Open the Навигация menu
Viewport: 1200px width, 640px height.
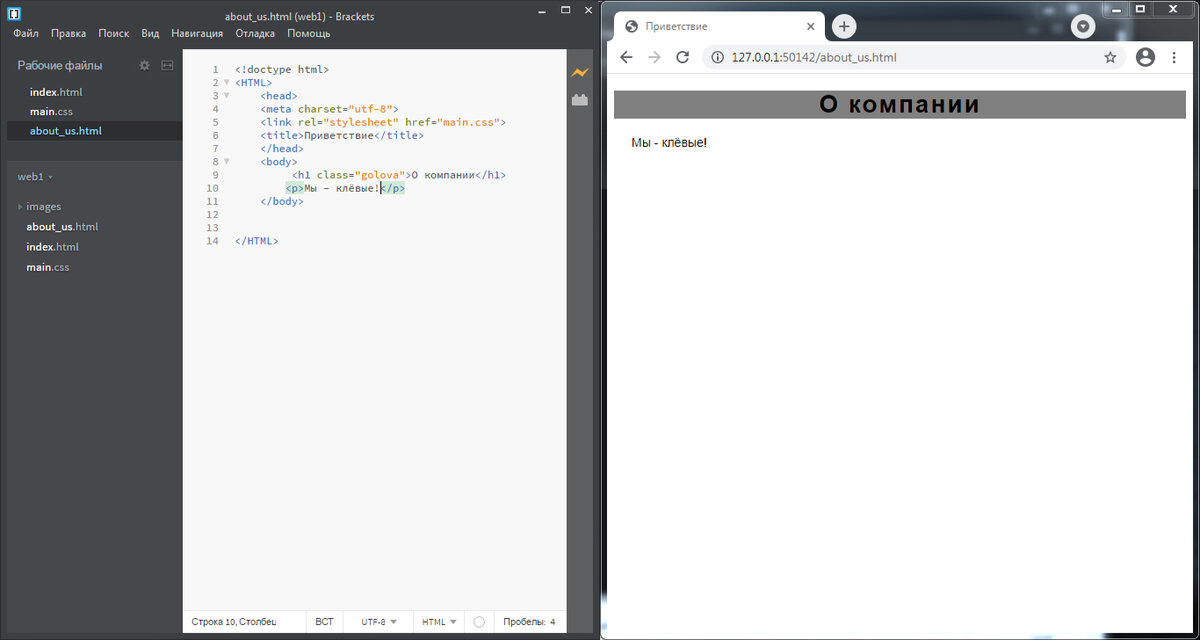coord(197,33)
